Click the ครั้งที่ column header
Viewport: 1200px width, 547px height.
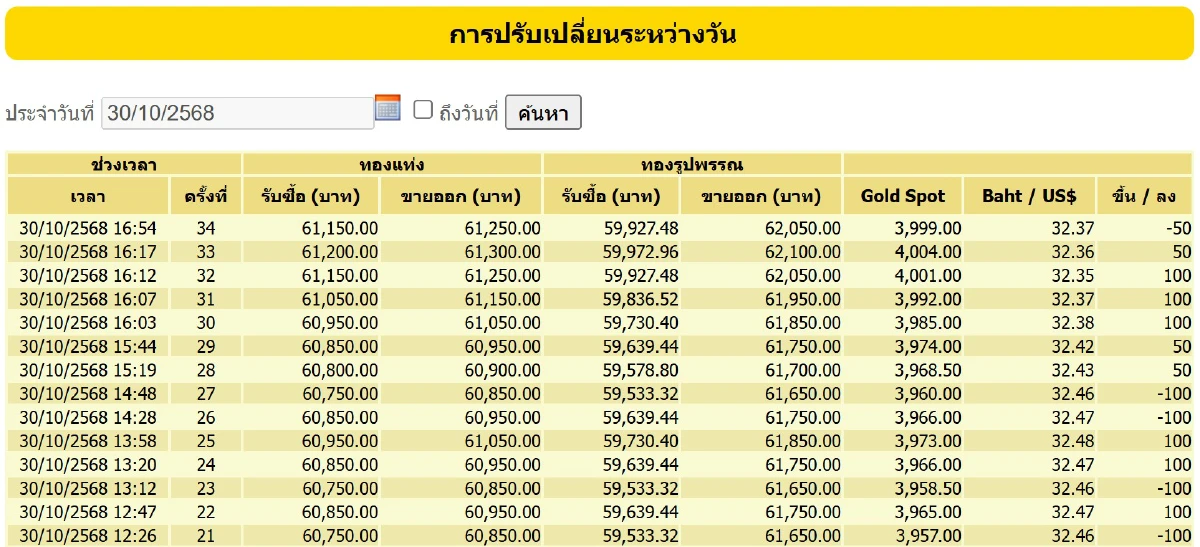tap(205, 196)
